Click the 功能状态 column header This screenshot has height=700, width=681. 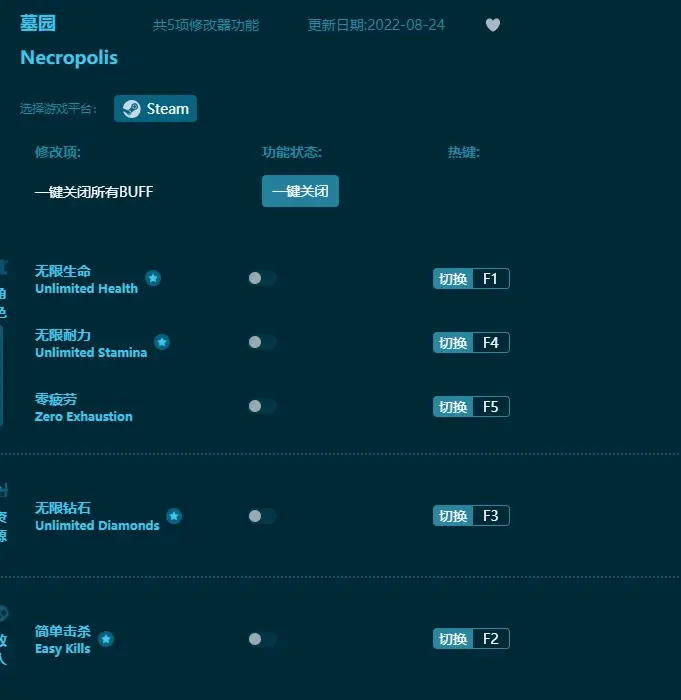[x=292, y=152]
